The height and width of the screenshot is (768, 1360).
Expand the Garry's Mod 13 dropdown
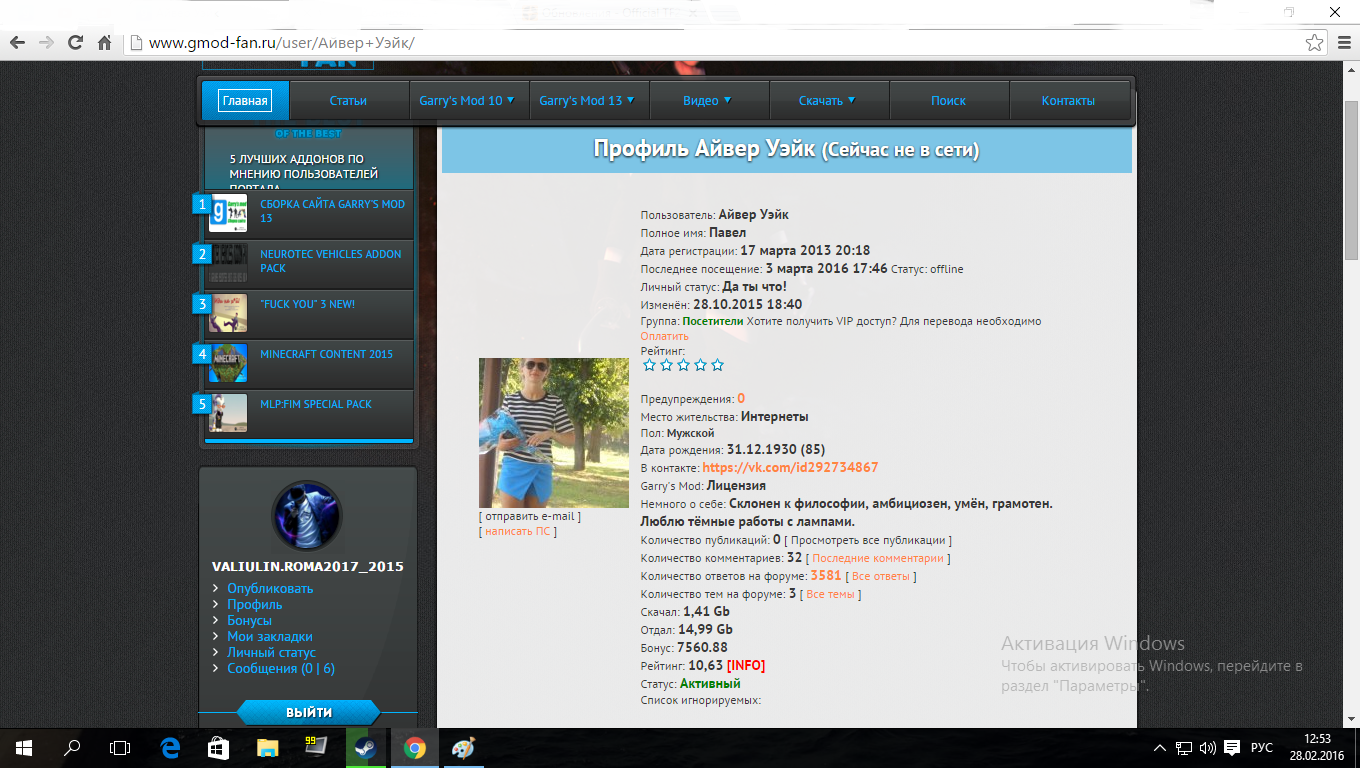click(x=587, y=100)
